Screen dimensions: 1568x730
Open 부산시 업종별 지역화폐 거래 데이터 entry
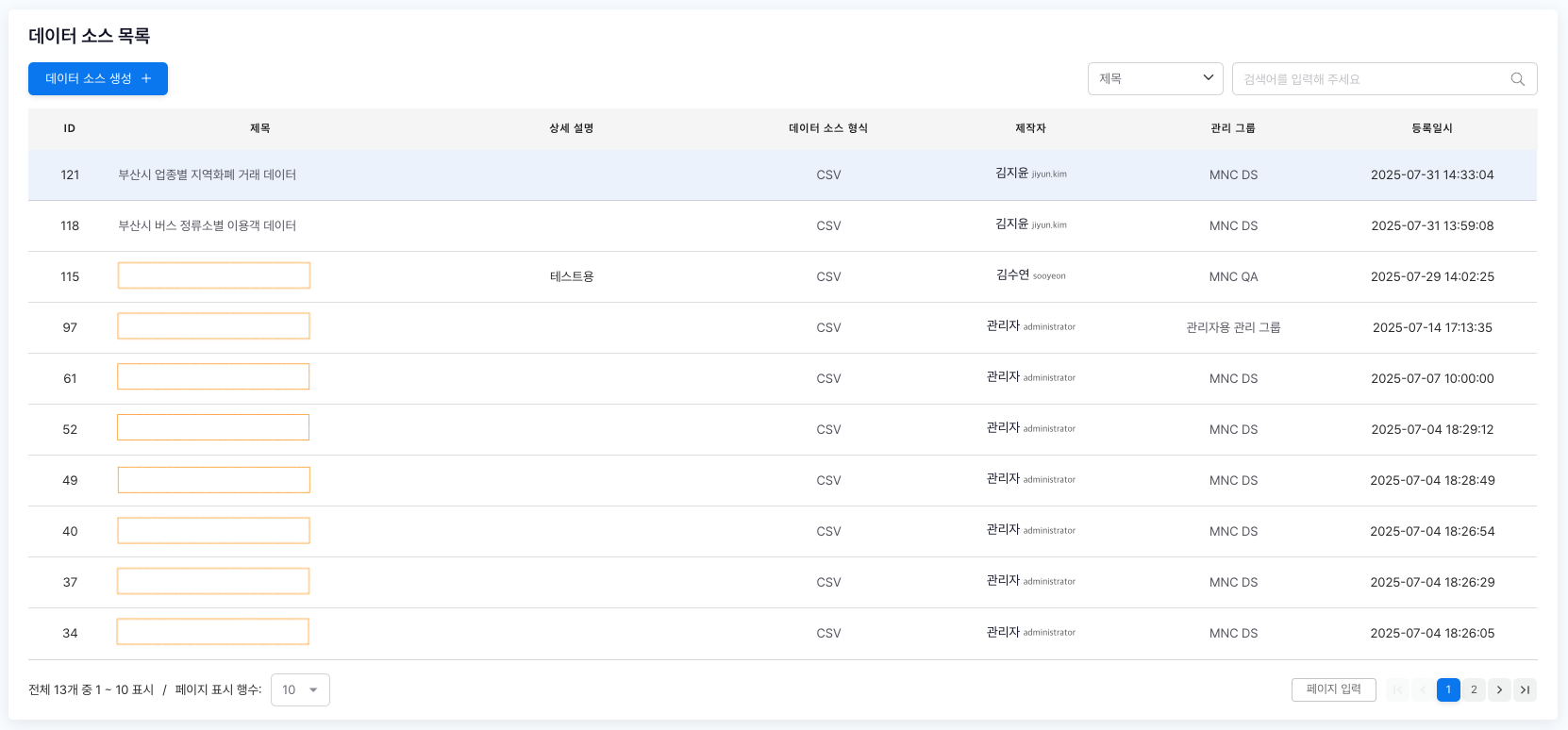(207, 174)
